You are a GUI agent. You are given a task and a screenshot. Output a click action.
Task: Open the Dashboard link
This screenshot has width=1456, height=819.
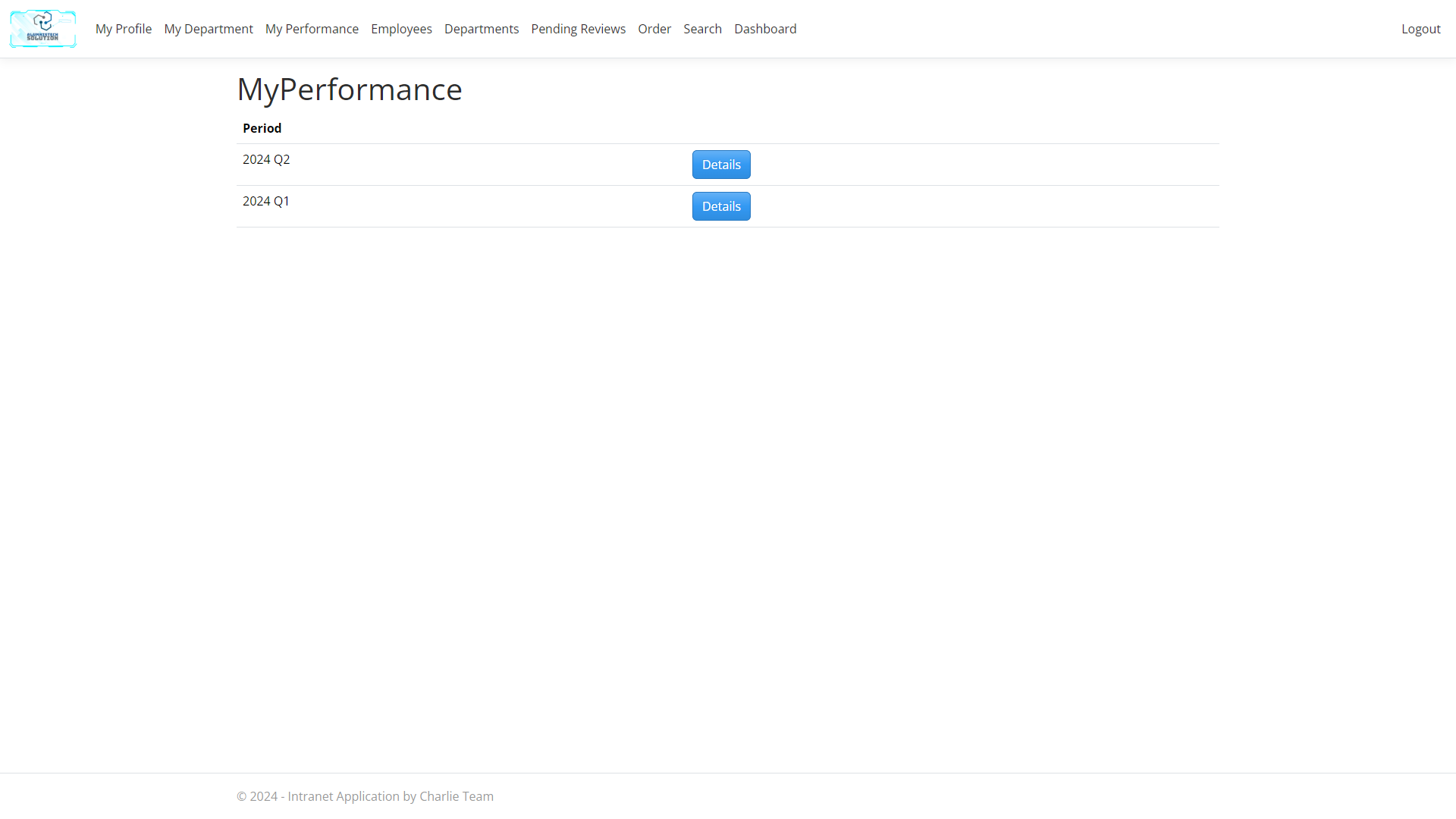pos(765,29)
